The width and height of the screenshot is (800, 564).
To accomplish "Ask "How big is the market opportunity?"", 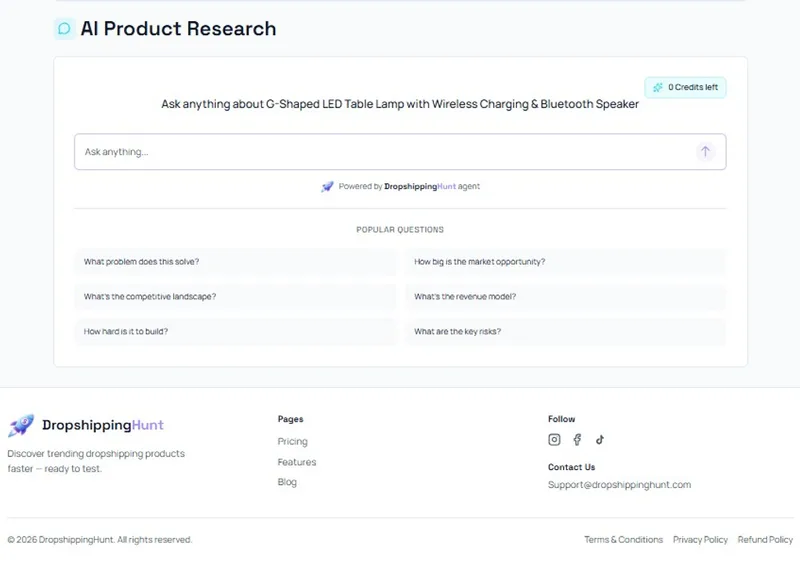I will (x=565, y=262).
